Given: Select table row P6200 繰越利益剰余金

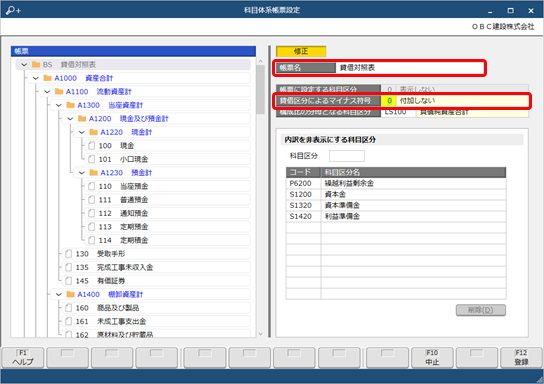Looking at the screenshot, I should [396, 184].
